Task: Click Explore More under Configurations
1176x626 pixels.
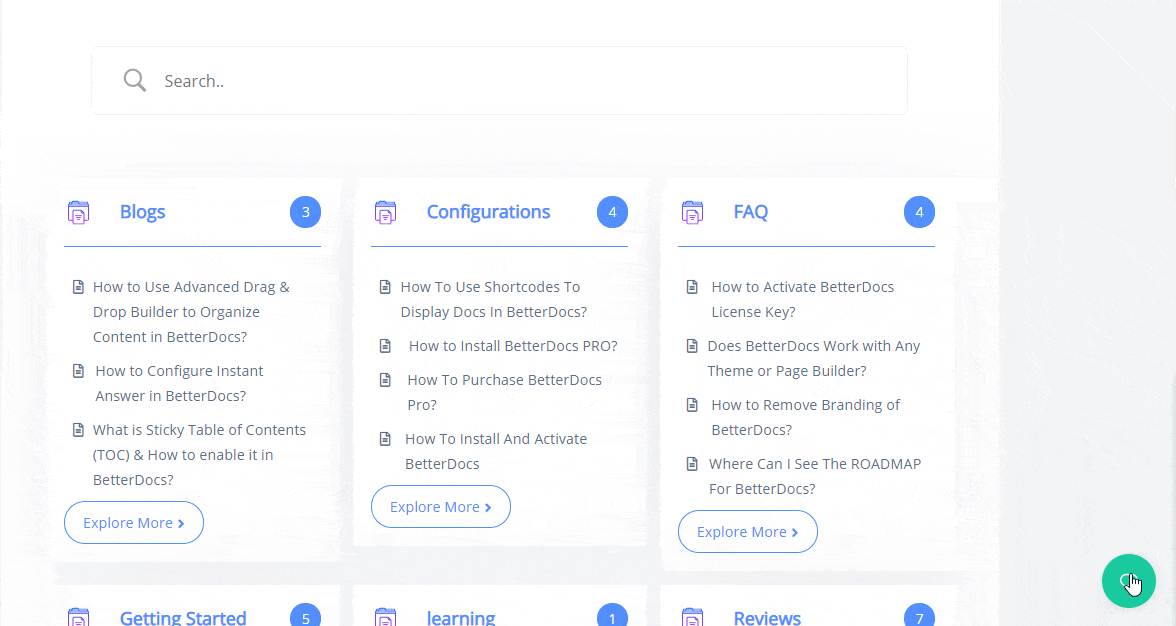Action: coord(440,507)
